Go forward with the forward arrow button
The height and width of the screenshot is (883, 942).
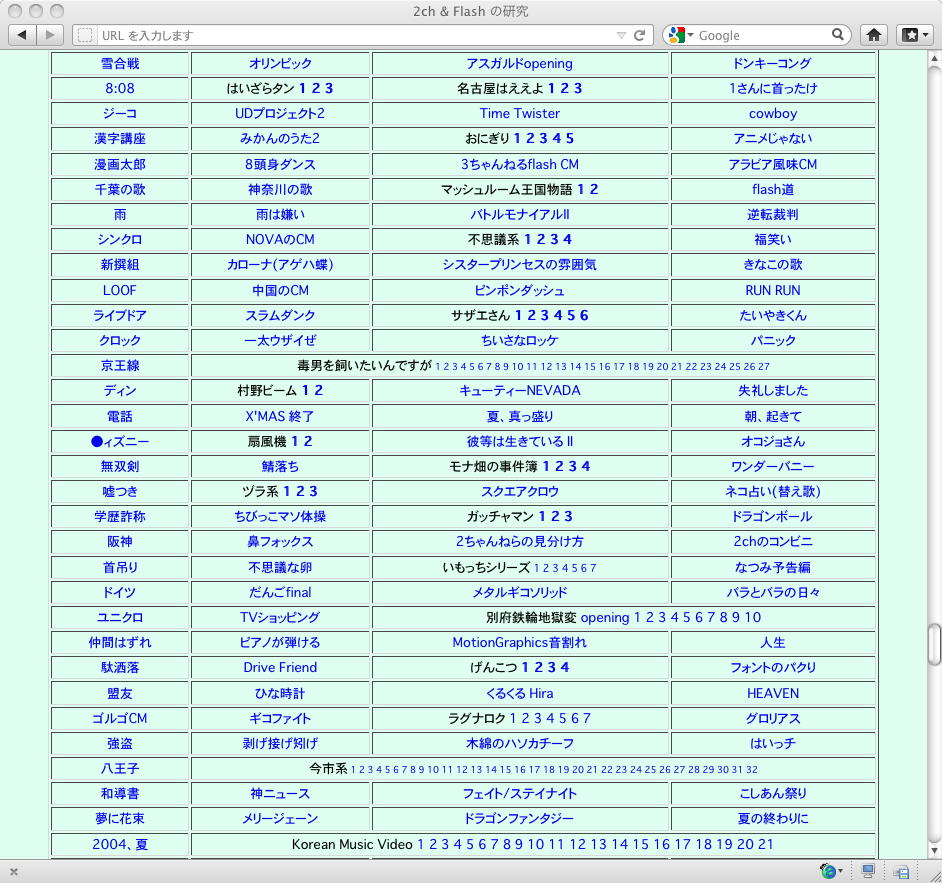click(x=50, y=35)
